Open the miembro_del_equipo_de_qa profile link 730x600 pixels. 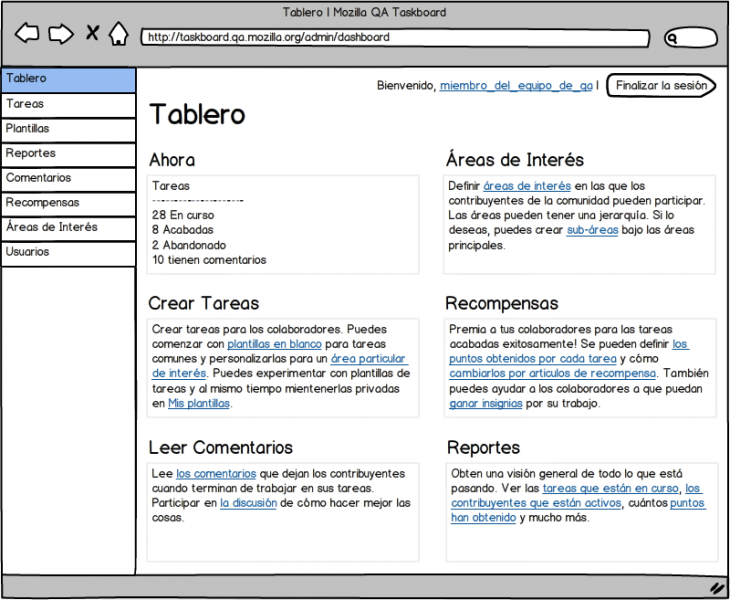[x=516, y=86]
